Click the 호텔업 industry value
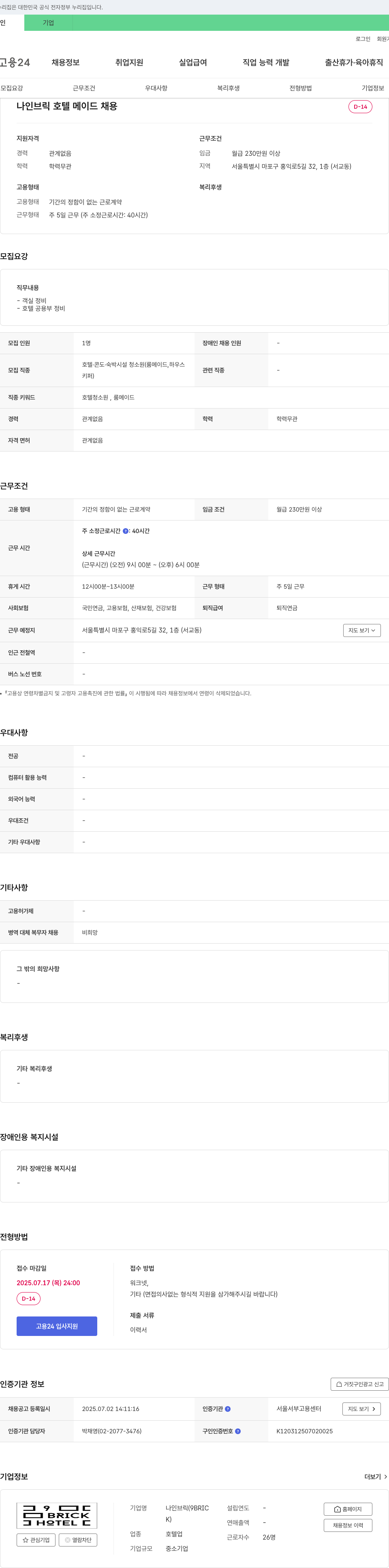 point(174,1534)
